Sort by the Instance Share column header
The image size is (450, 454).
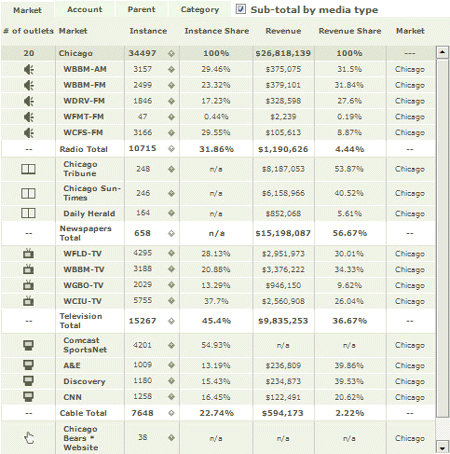coord(217,31)
